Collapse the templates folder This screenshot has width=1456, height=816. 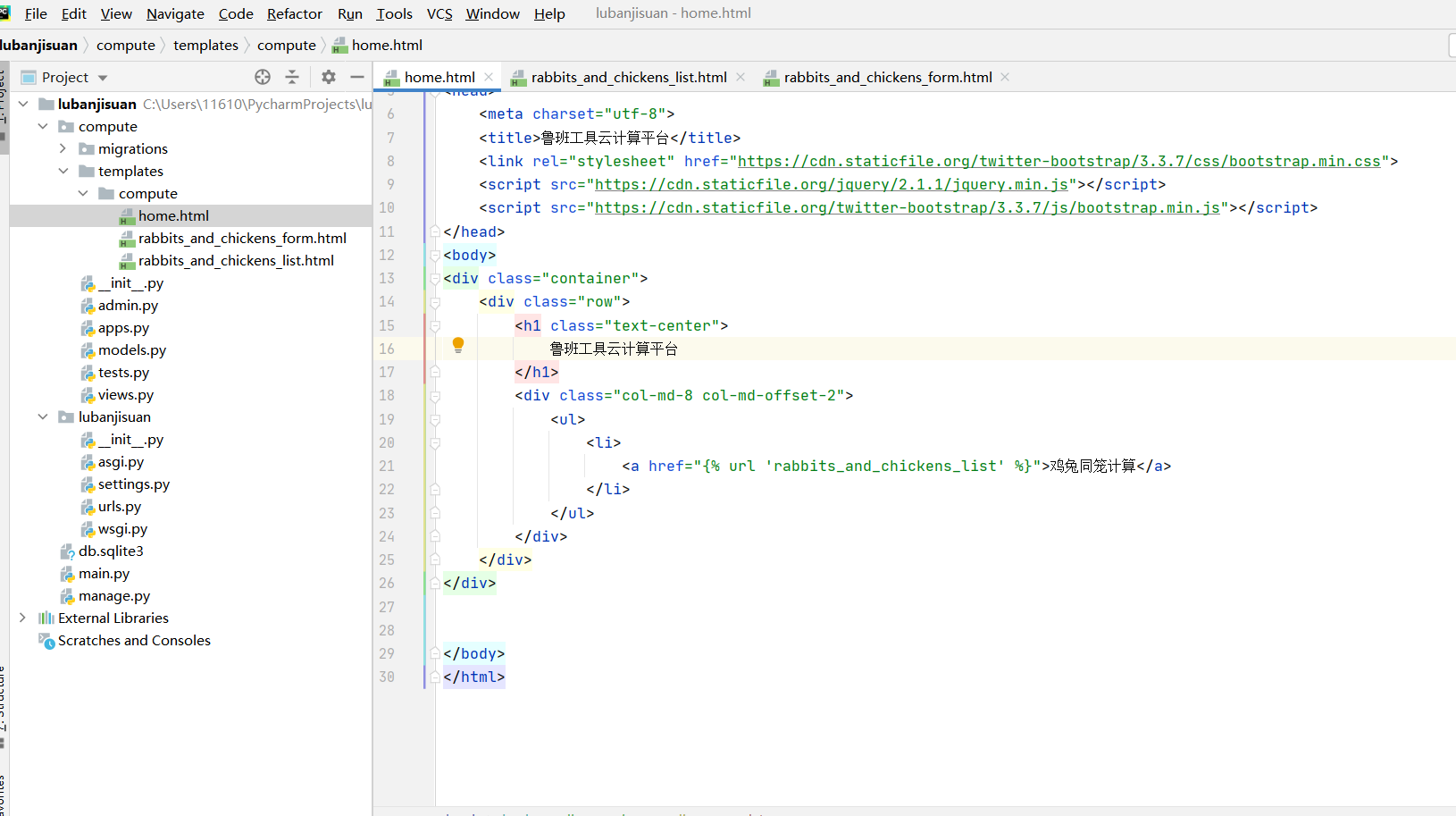(63, 171)
